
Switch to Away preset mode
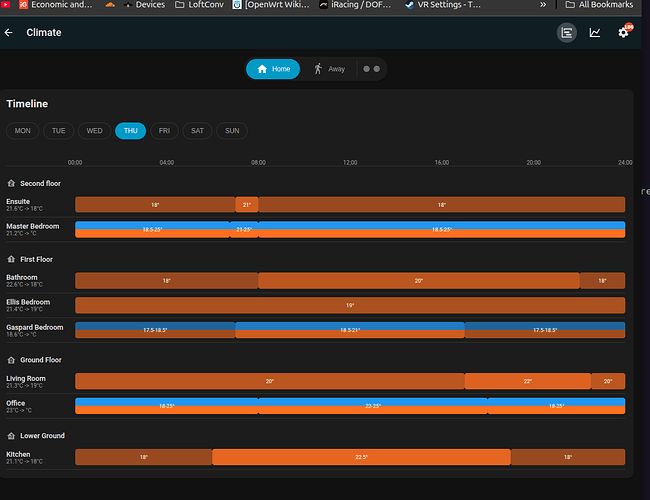click(x=329, y=69)
